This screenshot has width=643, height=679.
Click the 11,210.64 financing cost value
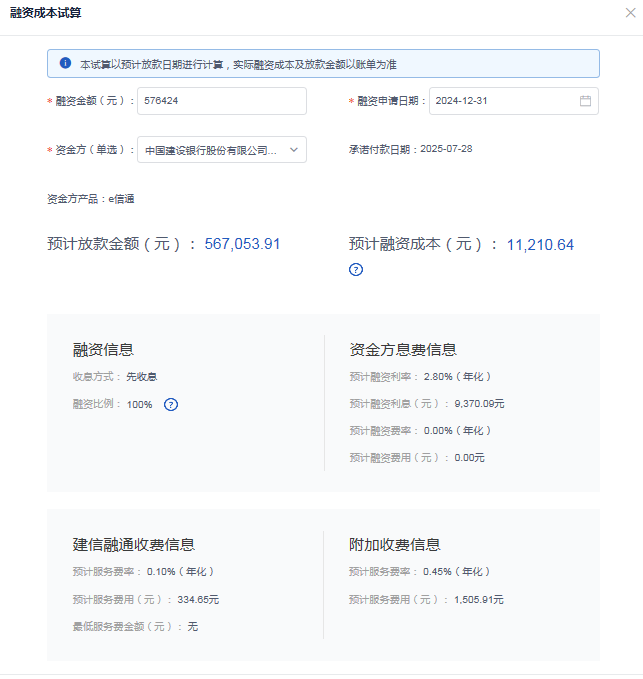pyautogui.click(x=540, y=244)
